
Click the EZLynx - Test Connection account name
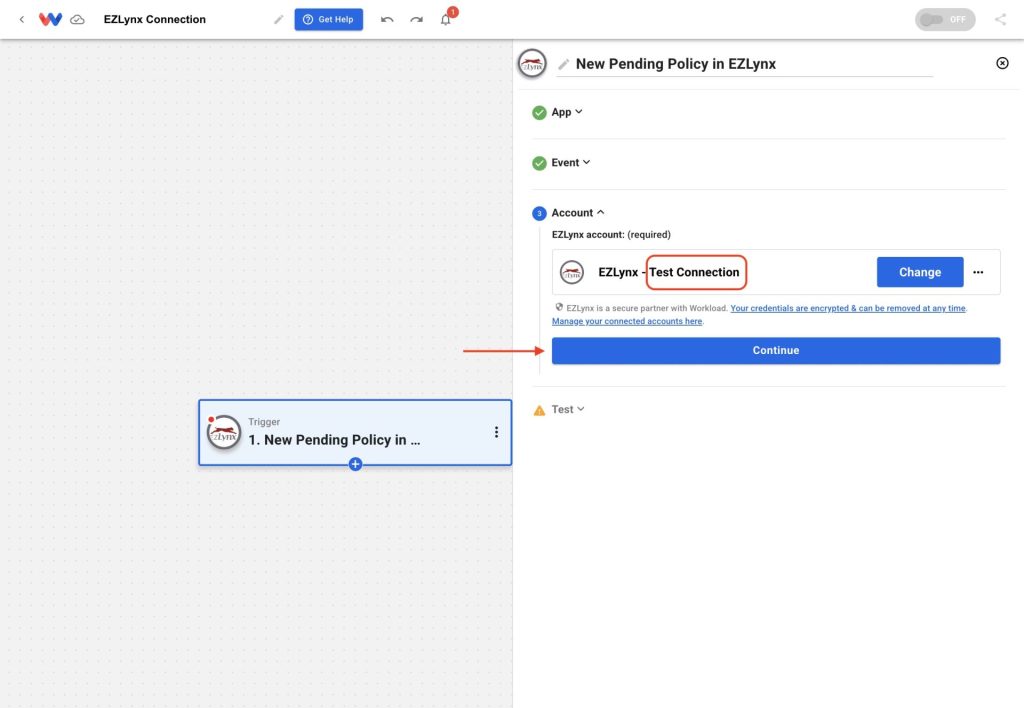click(669, 272)
